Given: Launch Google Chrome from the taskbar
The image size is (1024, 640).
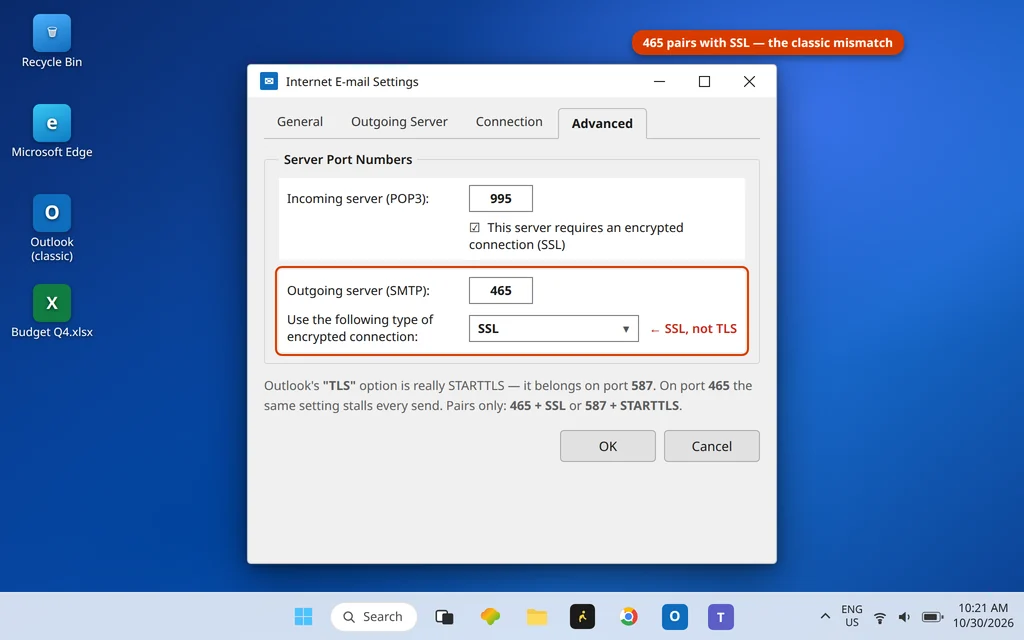Looking at the screenshot, I should coord(629,616).
